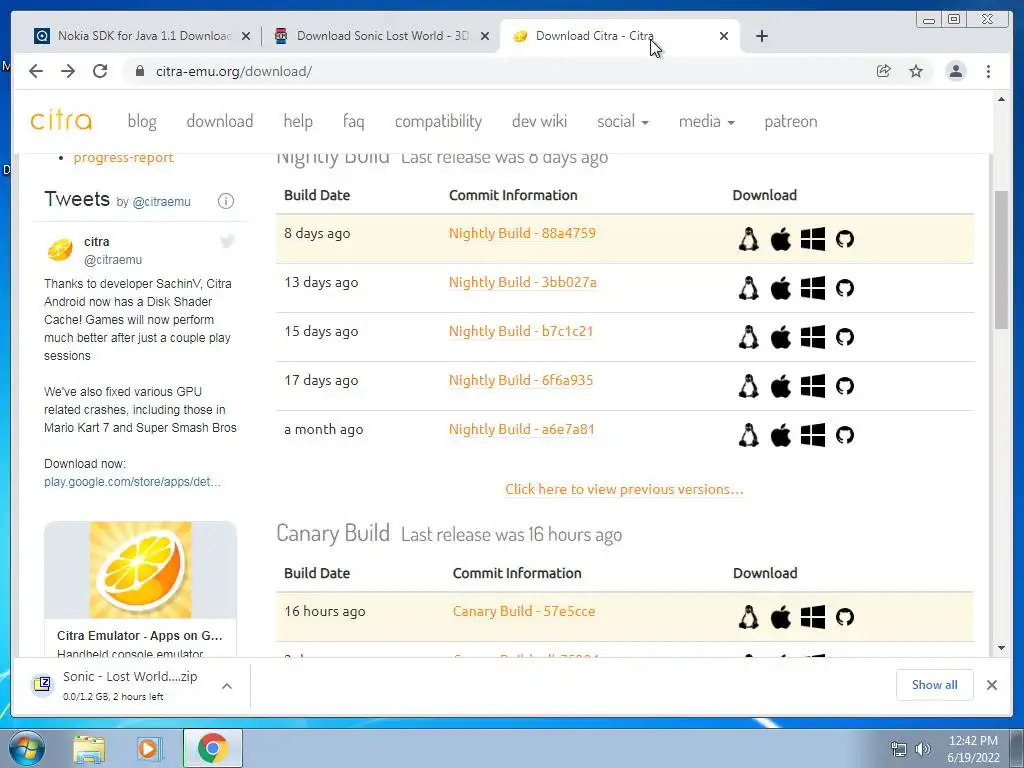Go back to previous page
This screenshot has height=768, width=1024.
(36, 71)
